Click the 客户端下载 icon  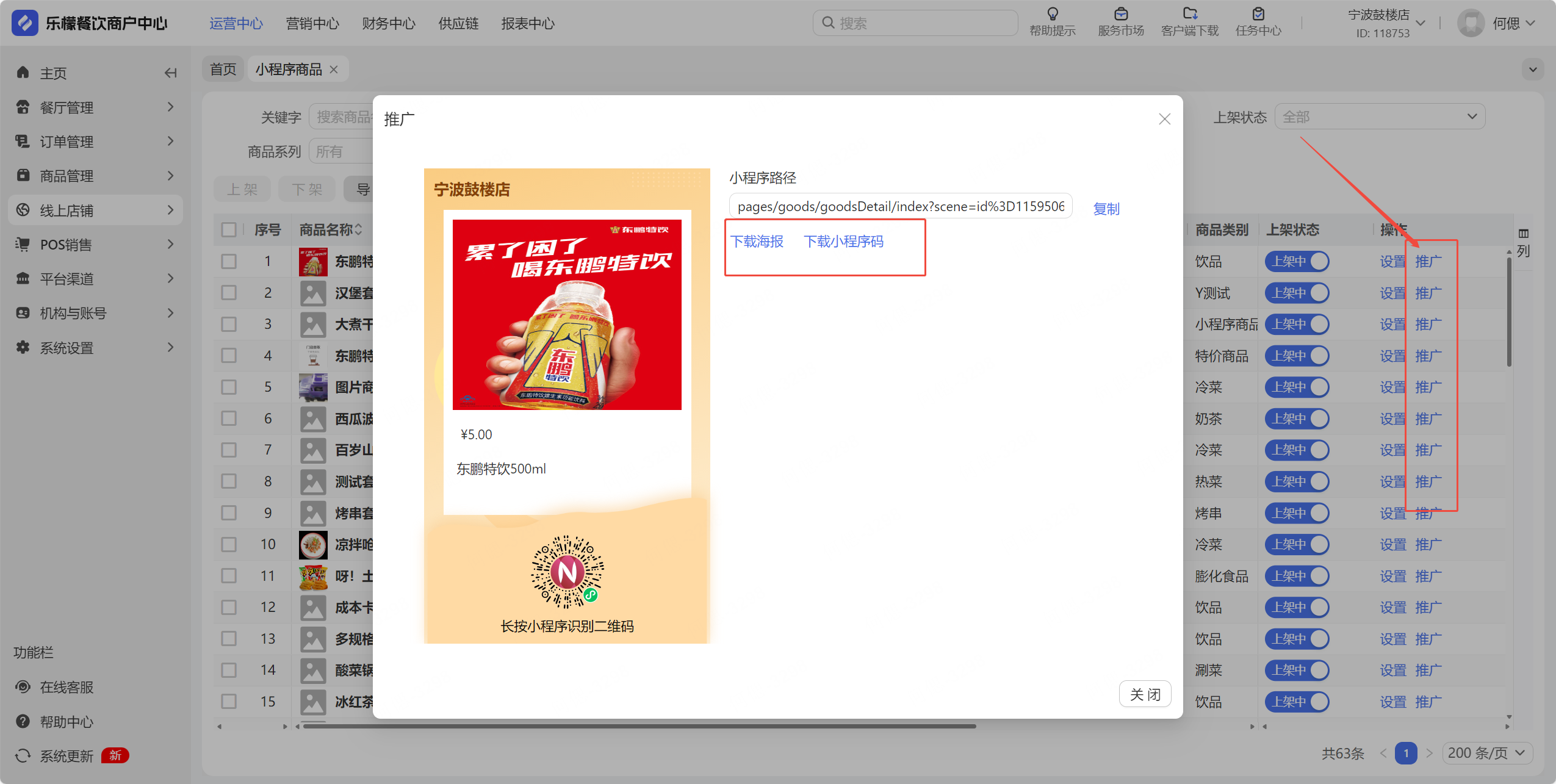point(1190,14)
